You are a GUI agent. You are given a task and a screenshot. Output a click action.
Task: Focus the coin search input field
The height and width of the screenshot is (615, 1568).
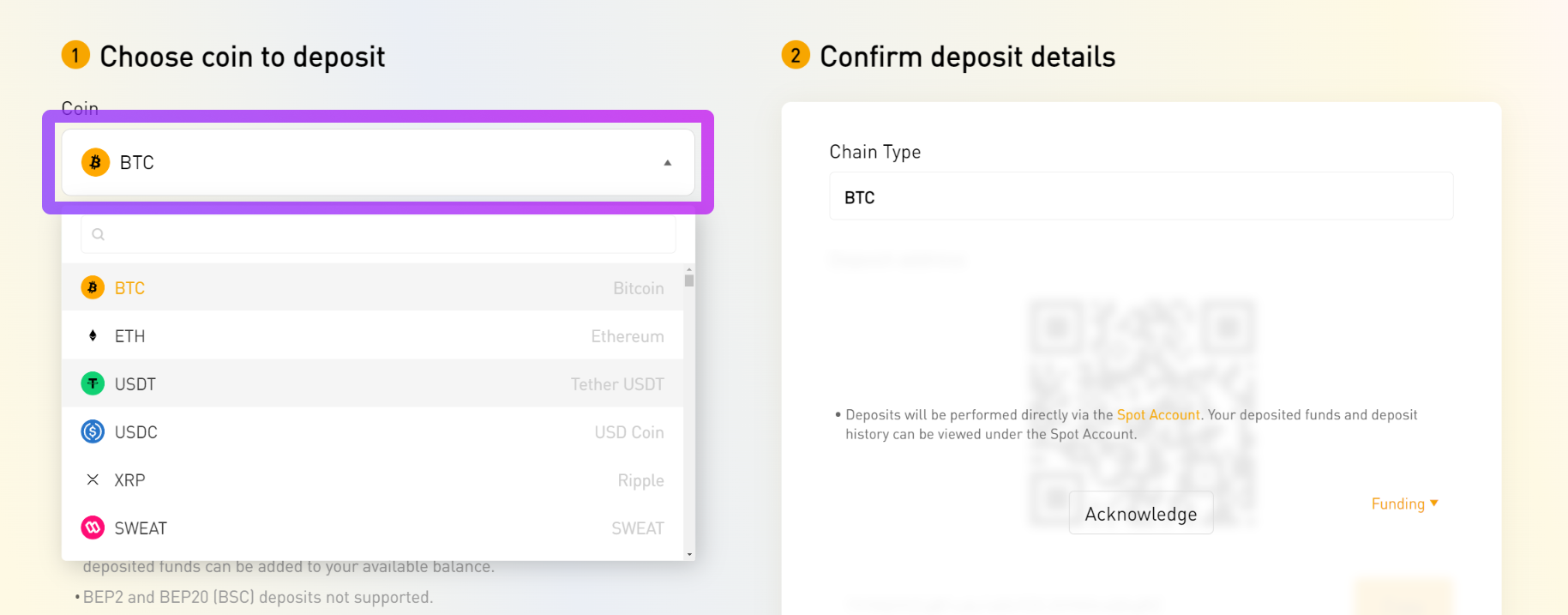pos(378,234)
